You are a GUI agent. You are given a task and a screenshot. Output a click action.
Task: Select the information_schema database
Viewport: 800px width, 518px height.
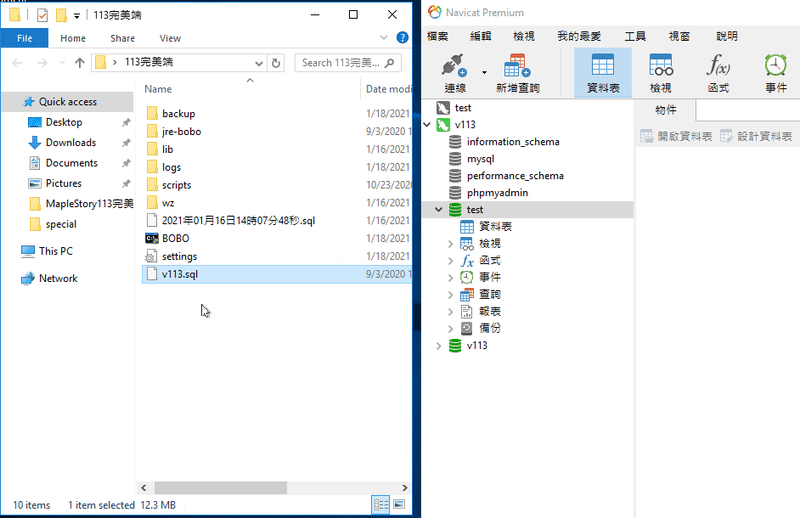tap(513, 142)
